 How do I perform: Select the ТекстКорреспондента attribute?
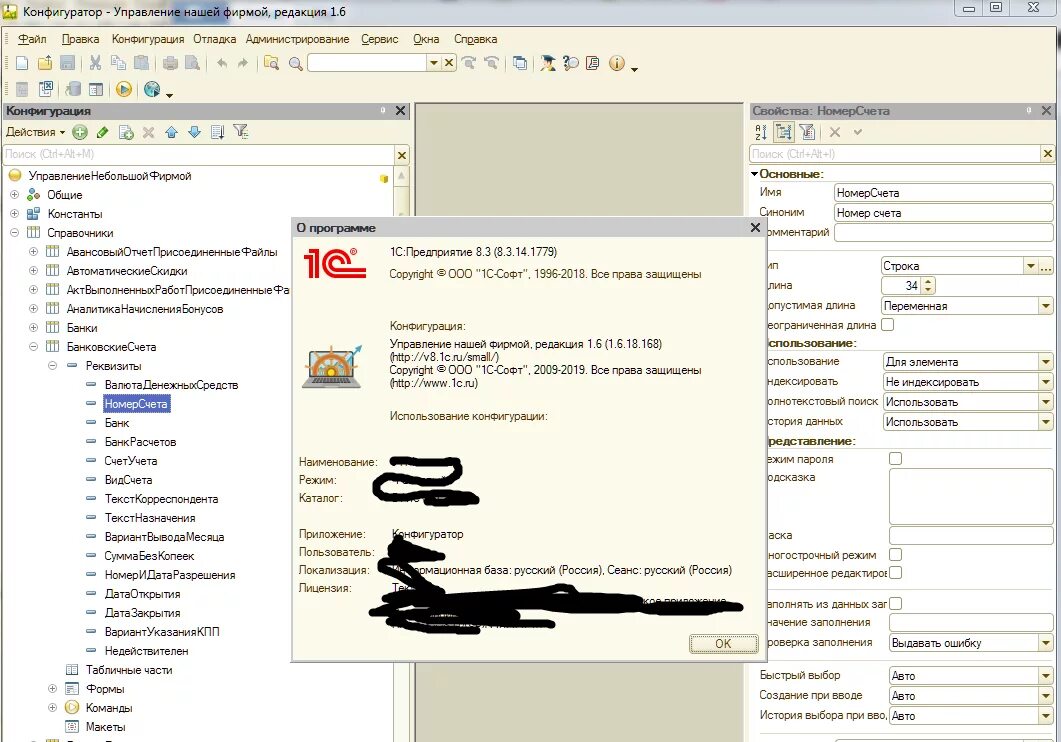(161, 498)
